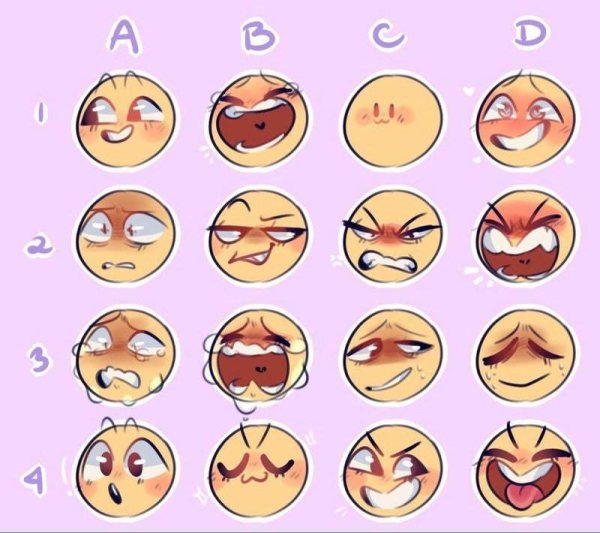600x533 pixels.
Task: Click the row number 2 label
Action: coord(39,245)
